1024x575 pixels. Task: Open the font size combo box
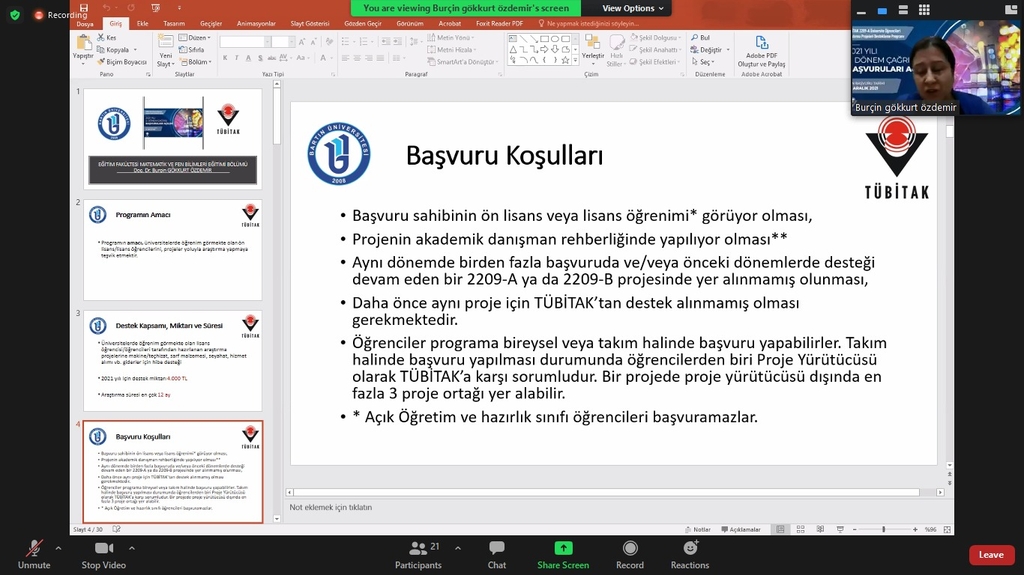tap(281, 42)
